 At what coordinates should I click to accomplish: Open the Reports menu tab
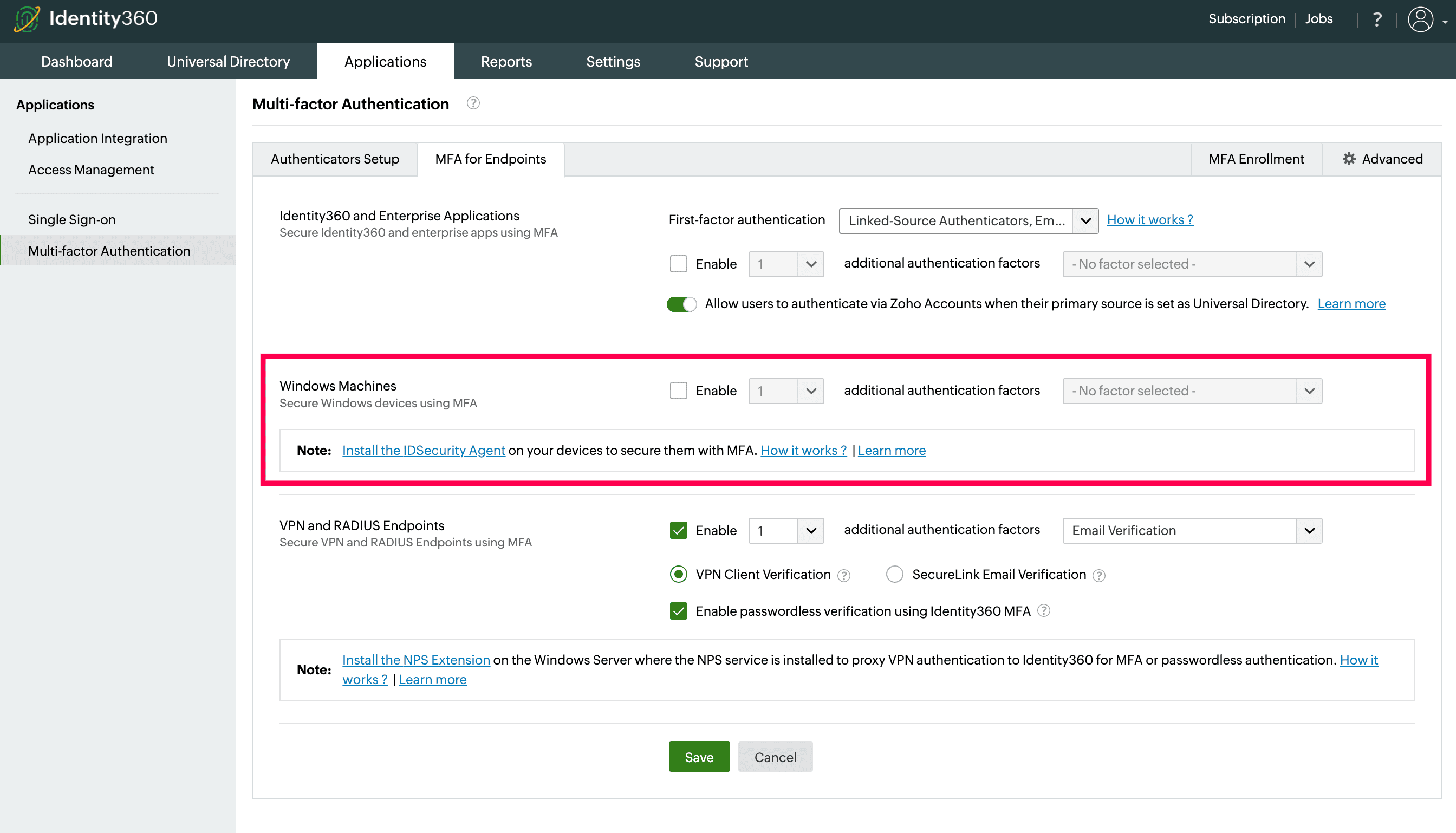point(506,61)
